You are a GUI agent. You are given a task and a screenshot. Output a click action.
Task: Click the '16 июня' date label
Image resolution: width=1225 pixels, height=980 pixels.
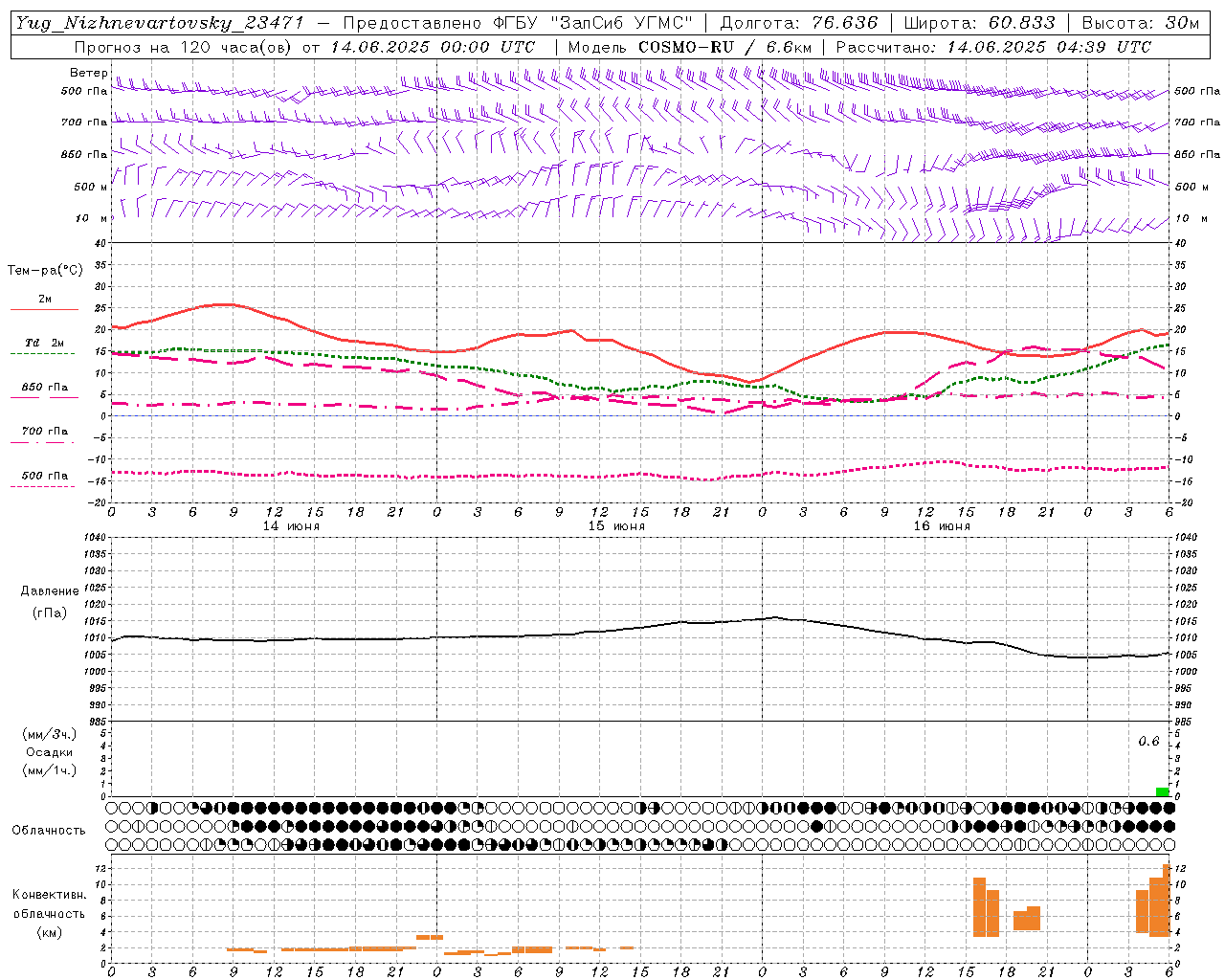(942, 526)
